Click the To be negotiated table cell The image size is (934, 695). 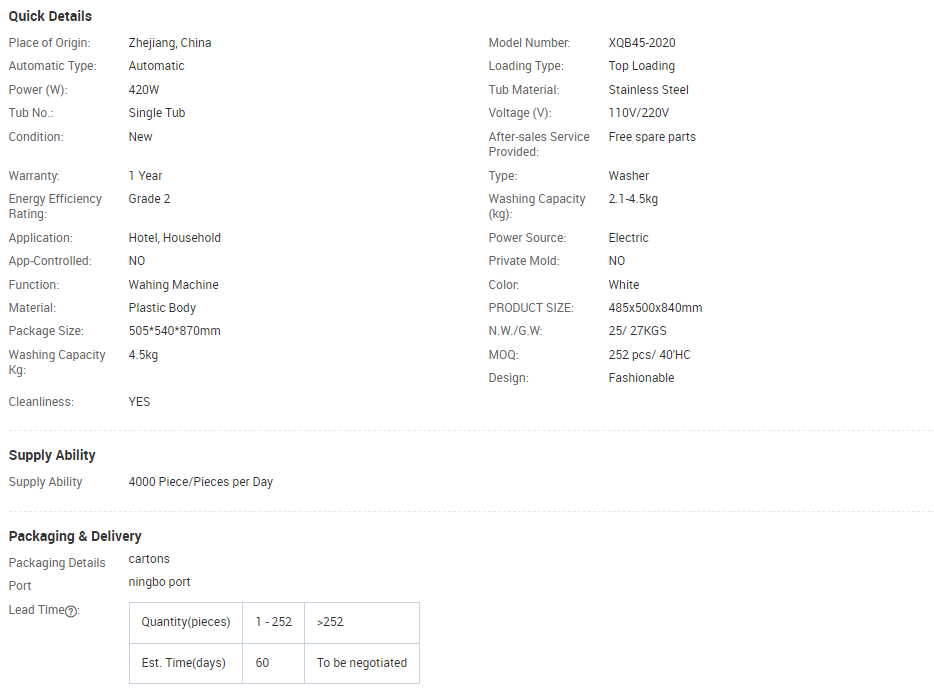pos(361,663)
